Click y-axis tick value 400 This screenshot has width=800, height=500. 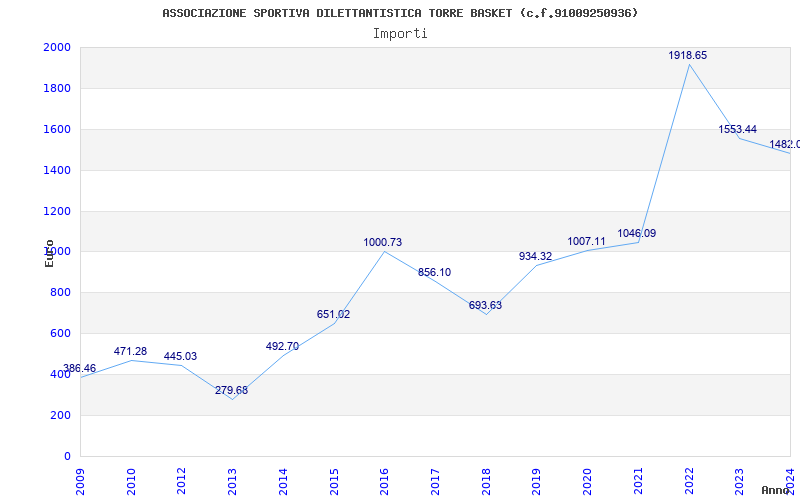60,374
